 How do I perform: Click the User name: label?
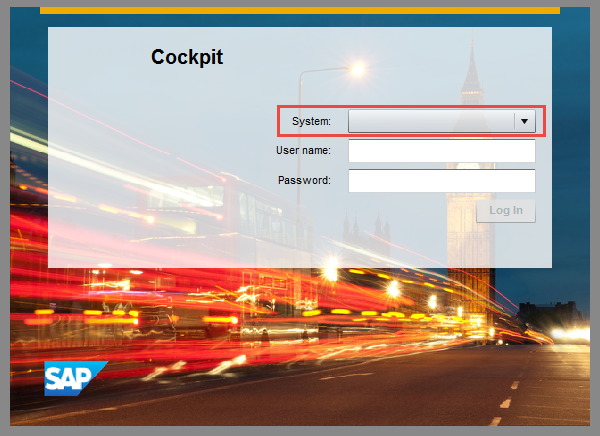(x=303, y=150)
